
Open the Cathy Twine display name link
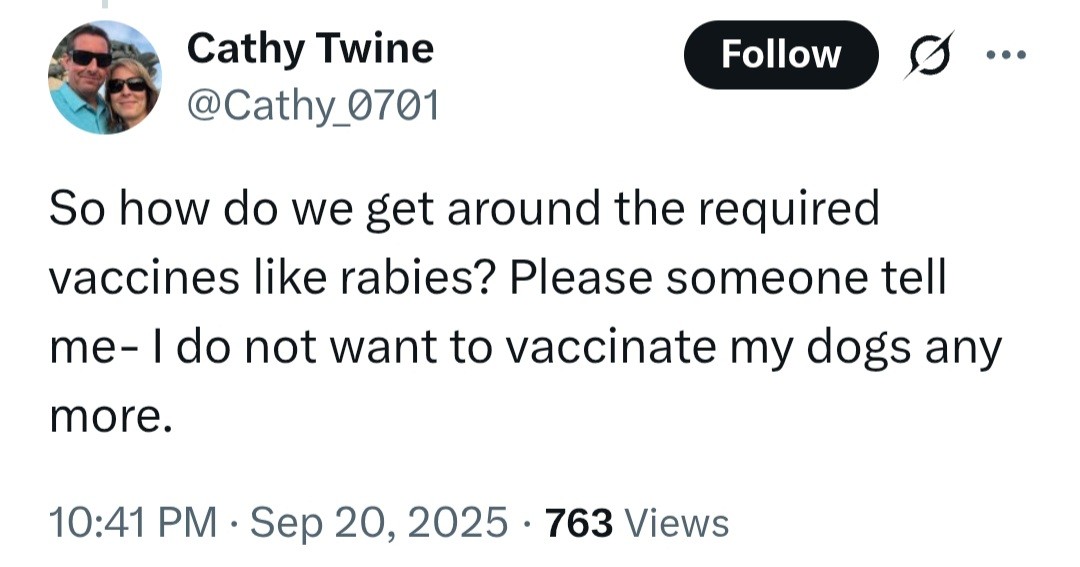point(310,47)
